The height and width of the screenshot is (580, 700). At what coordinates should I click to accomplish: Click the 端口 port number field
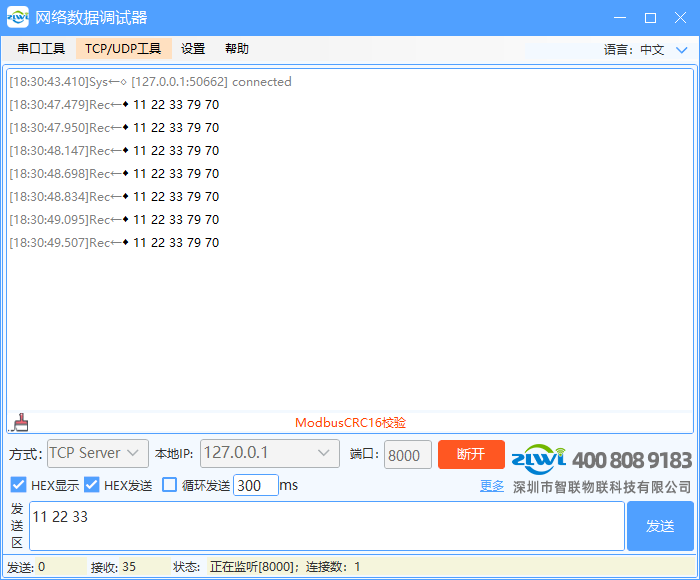pyautogui.click(x=407, y=454)
